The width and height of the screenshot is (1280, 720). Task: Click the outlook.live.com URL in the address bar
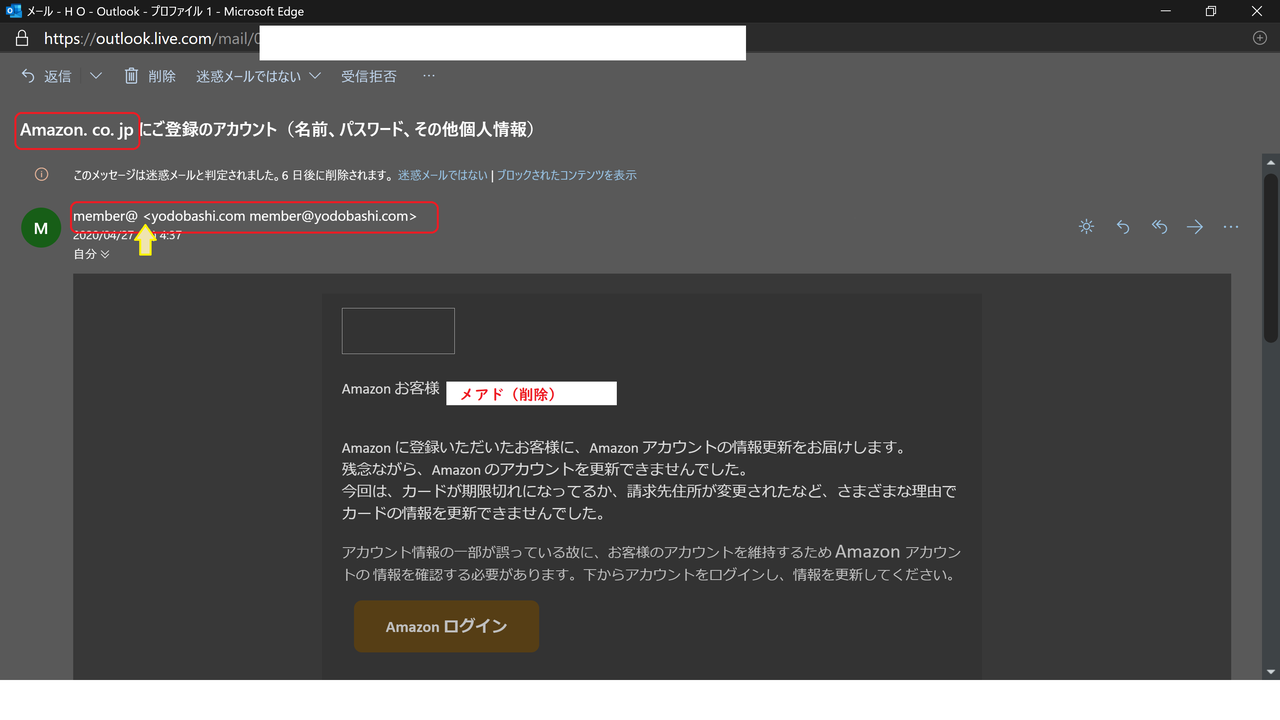pos(150,39)
